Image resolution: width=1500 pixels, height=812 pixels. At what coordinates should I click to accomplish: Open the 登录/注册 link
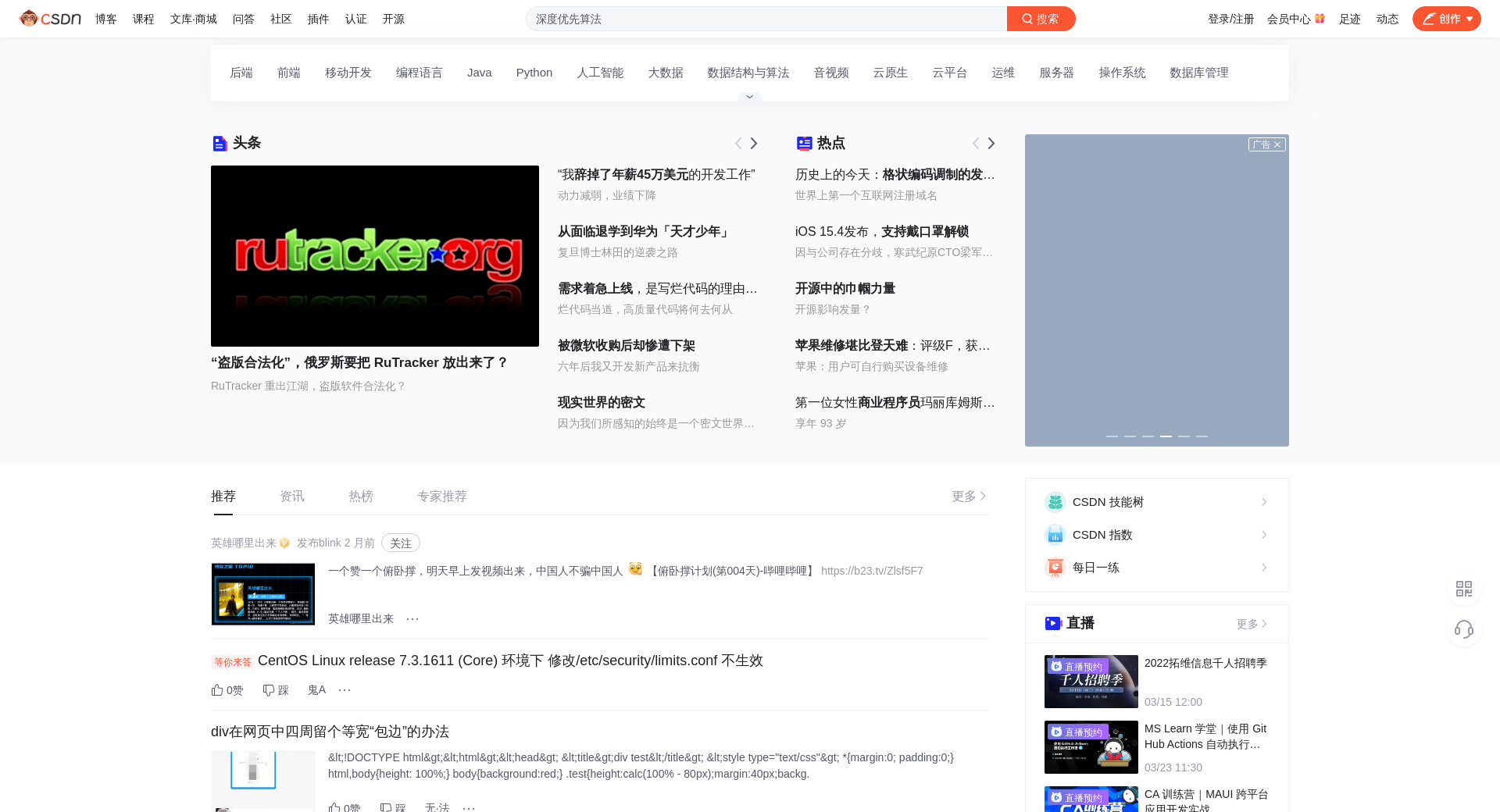point(1230,19)
